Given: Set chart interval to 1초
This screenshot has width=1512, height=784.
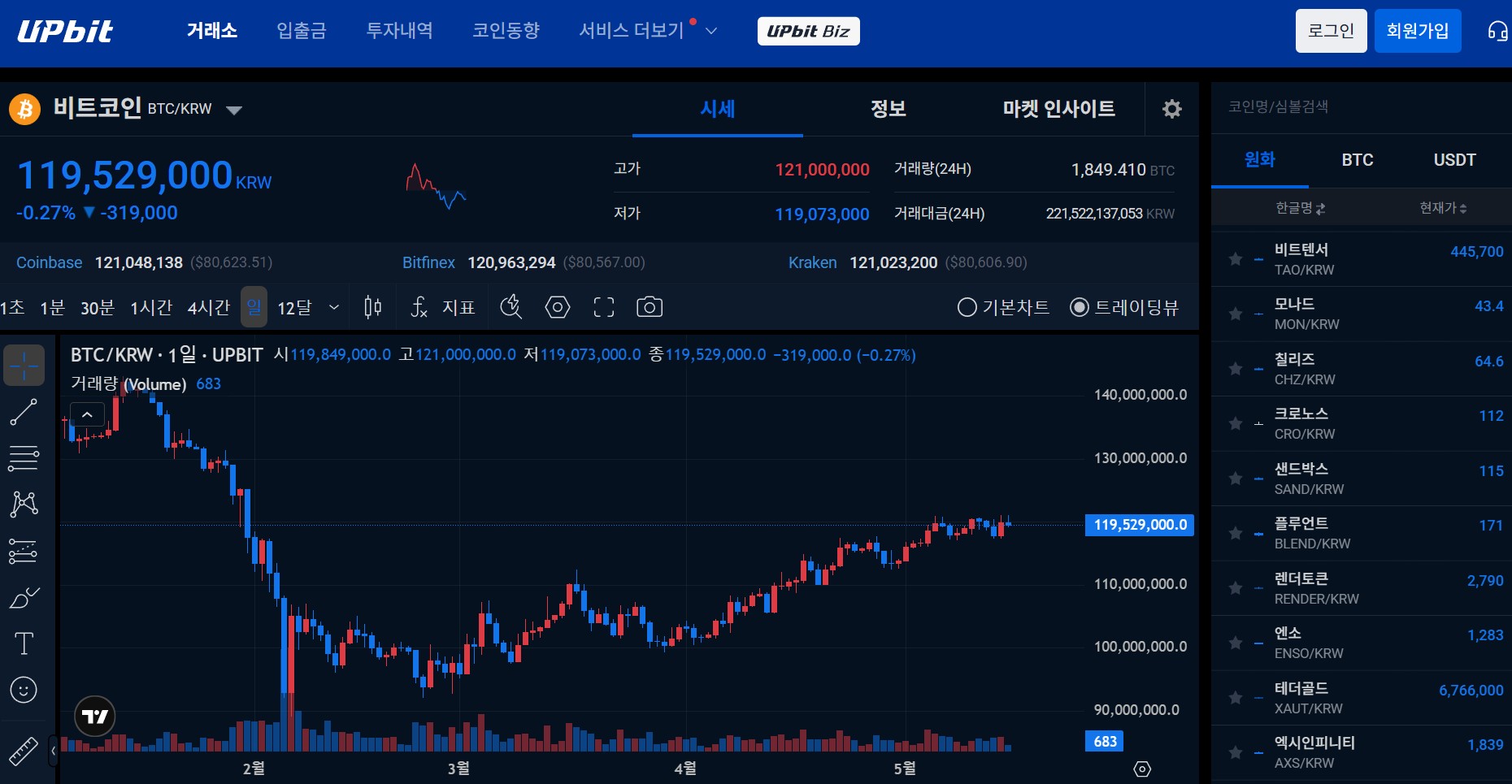Looking at the screenshot, I should [x=12, y=307].
